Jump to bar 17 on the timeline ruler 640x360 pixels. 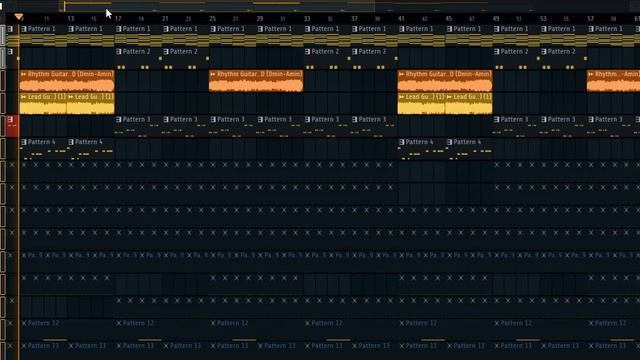118,19
